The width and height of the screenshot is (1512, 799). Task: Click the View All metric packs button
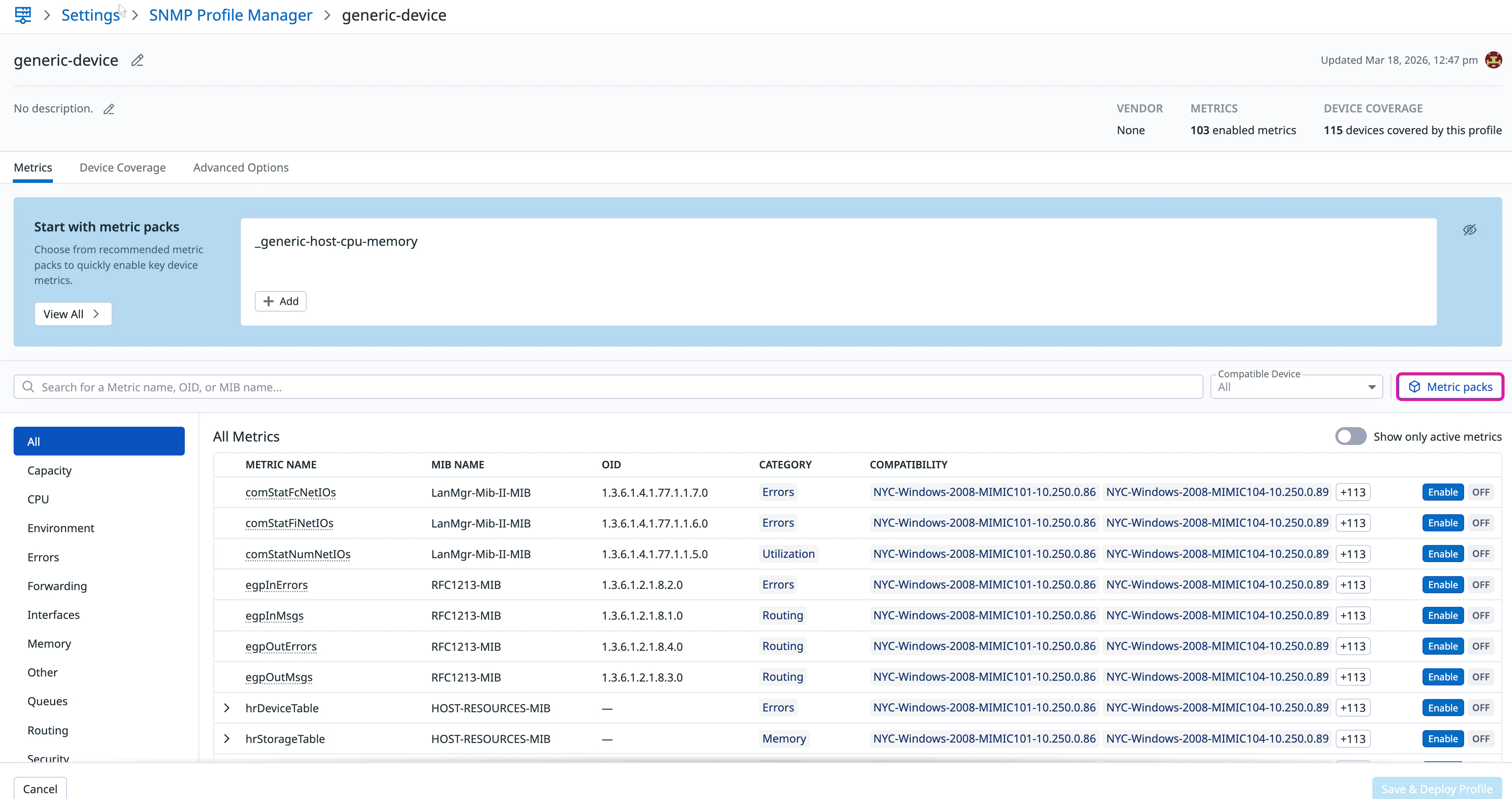pyautogui.click(x=73, y=314)
